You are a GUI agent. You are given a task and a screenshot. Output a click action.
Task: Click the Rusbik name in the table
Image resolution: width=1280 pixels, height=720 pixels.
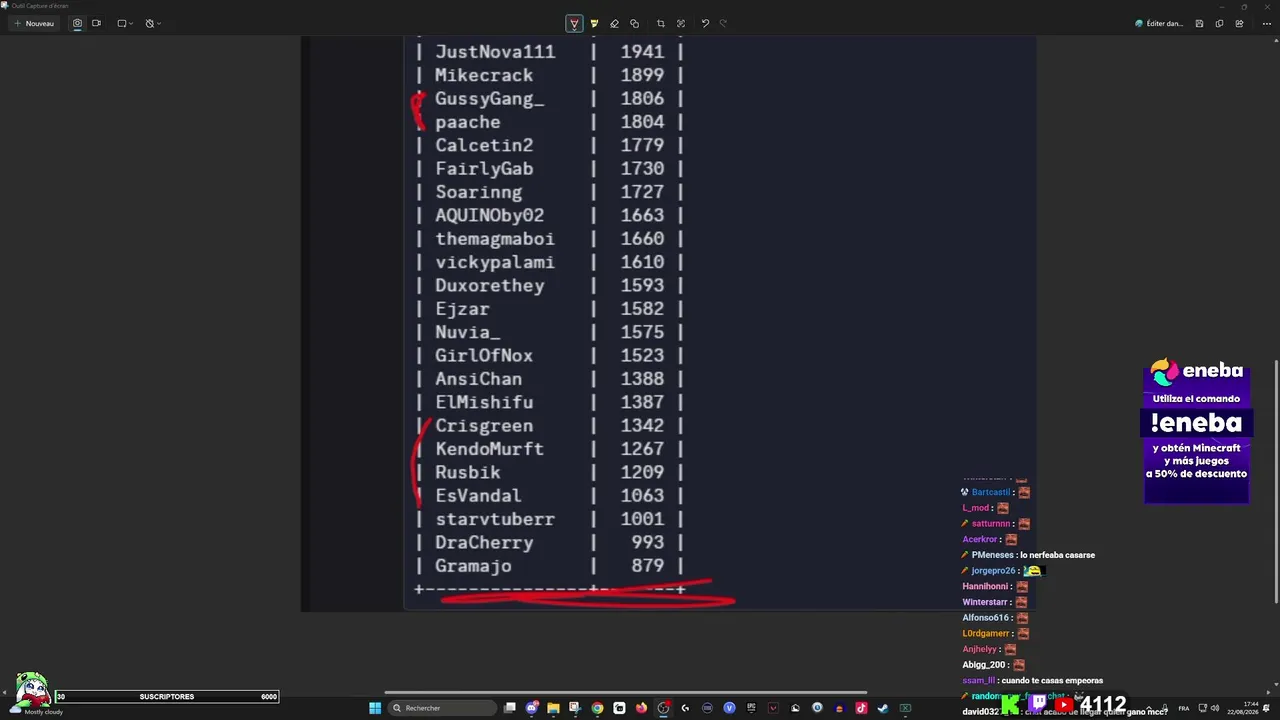[468, 472]
